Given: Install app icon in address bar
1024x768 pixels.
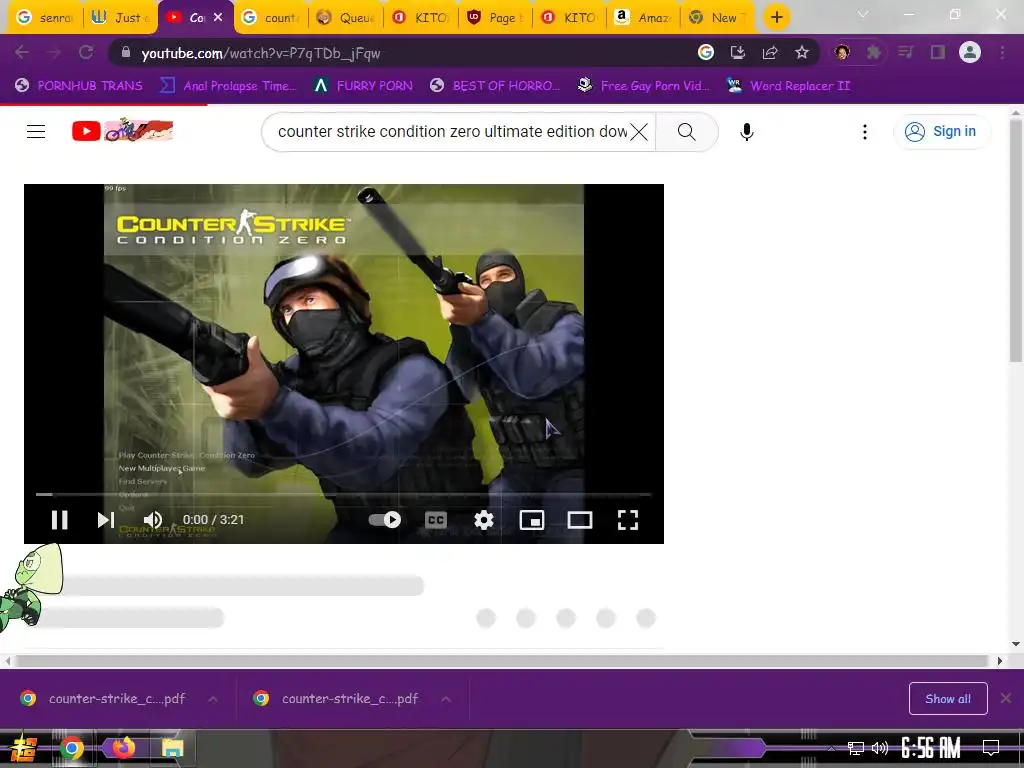Looking at the screenshot, I should pyautogui.click(x=738, y=53).
